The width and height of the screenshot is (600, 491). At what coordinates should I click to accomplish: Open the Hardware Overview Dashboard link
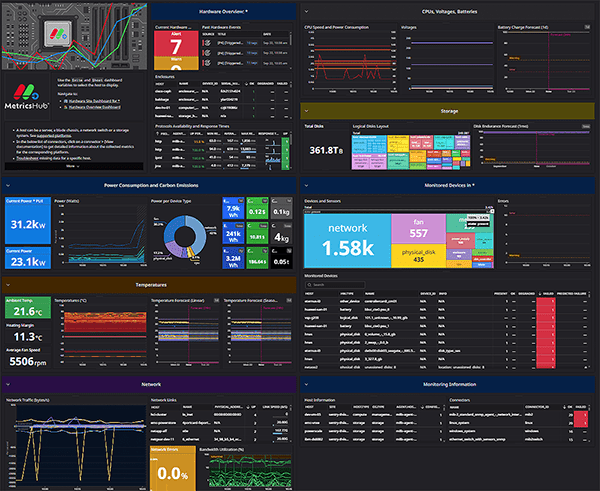pos(96,107)
